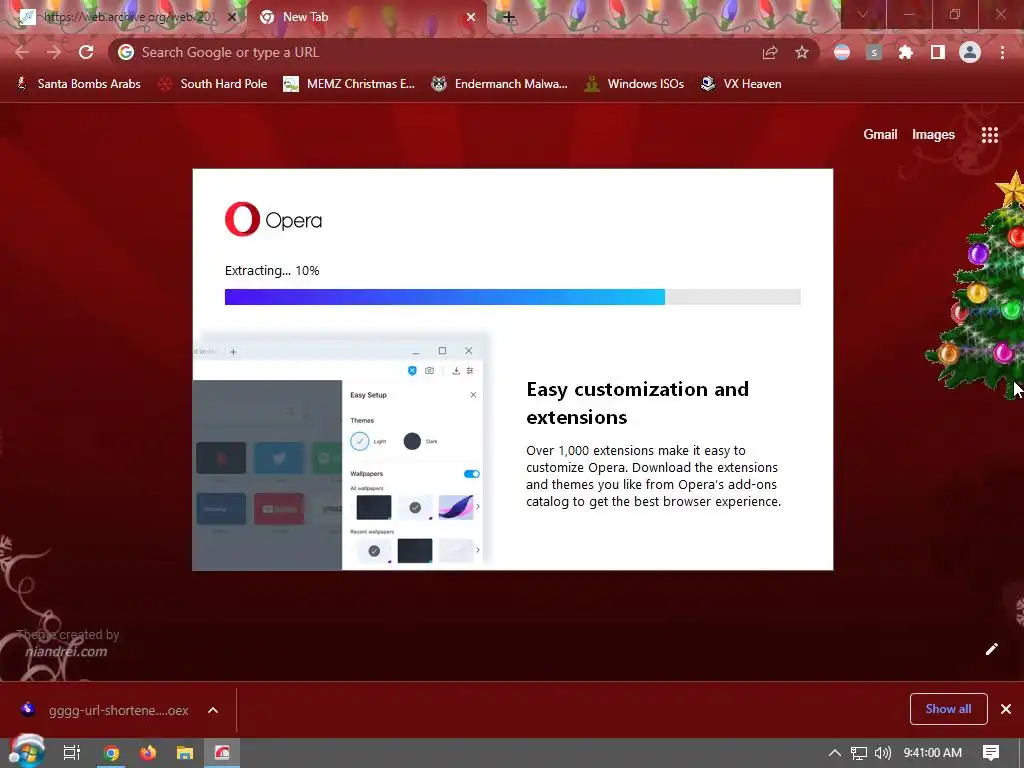Close the web.archive.org tab
This screenshot has height=768, width=1024.
(x=231, y=17)
